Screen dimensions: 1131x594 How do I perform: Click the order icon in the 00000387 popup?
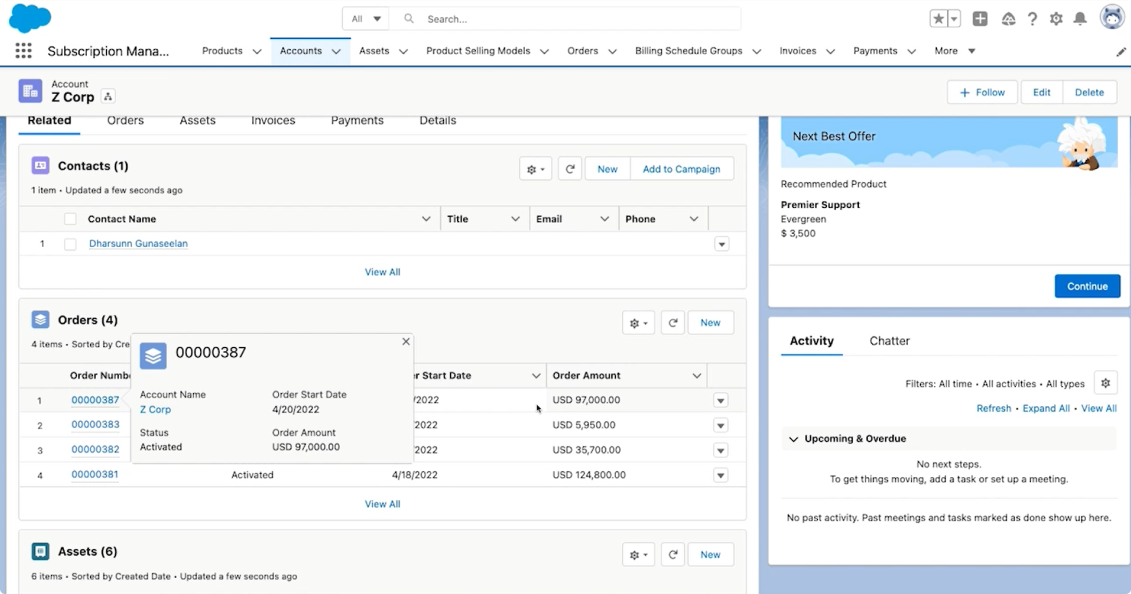click(153, 356)
